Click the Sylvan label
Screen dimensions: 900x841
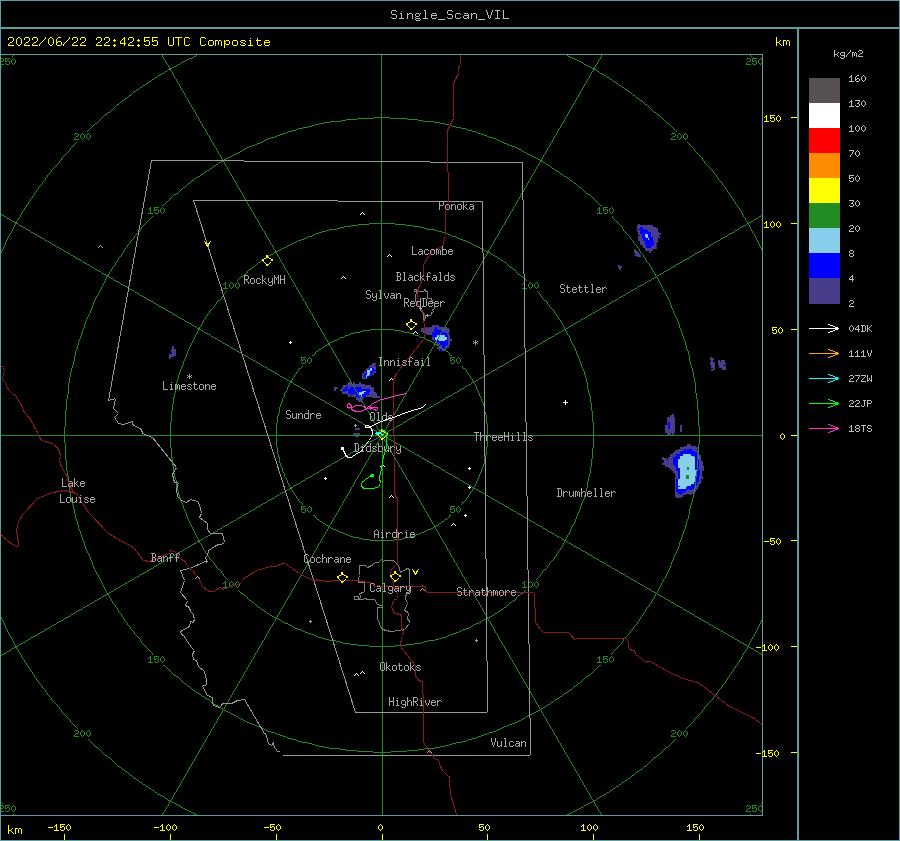(x=383, y=295)
